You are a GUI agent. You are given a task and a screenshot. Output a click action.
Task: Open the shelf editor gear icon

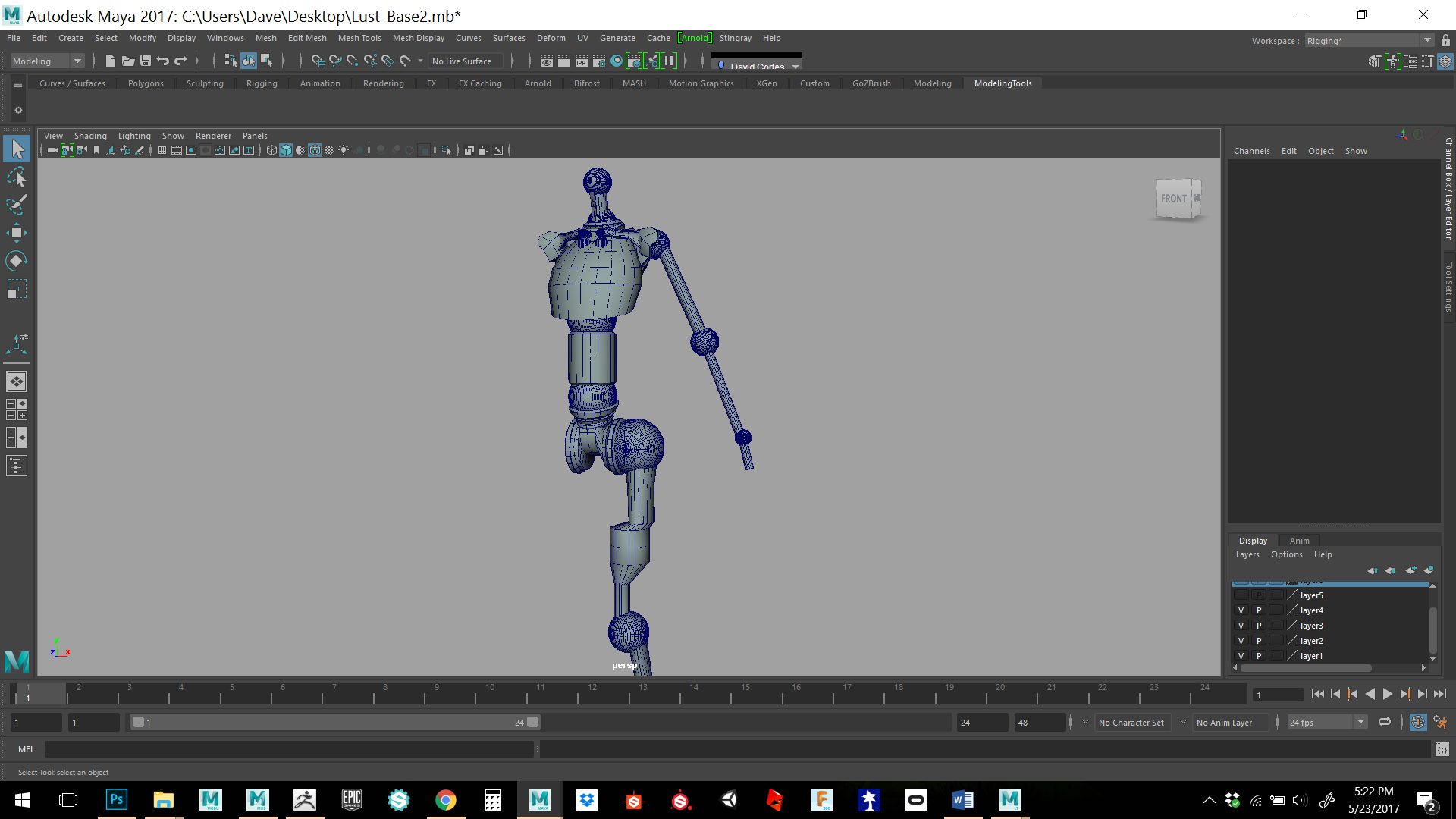coord(18,111)
